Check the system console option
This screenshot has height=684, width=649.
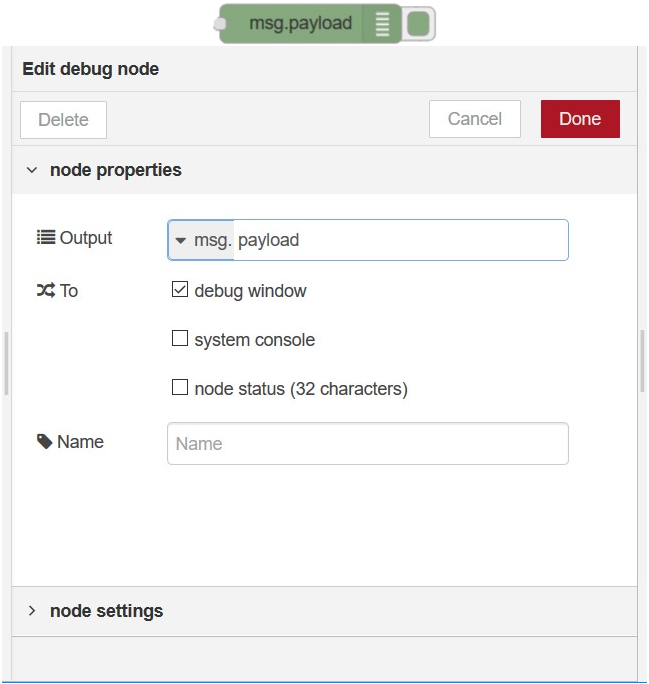tap(180, 339)
